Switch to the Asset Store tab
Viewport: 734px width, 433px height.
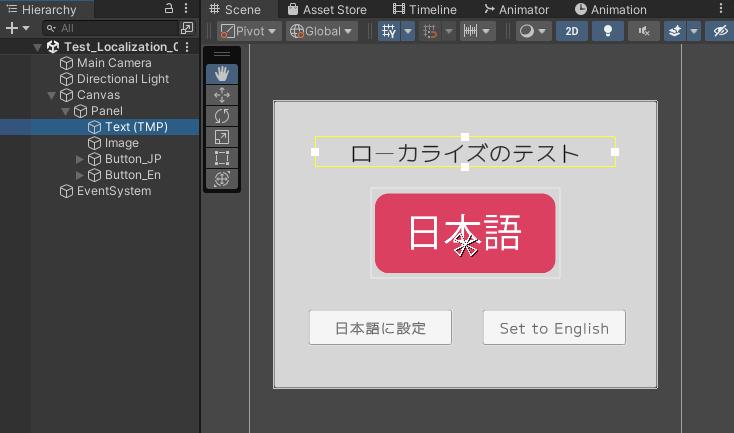326,9
